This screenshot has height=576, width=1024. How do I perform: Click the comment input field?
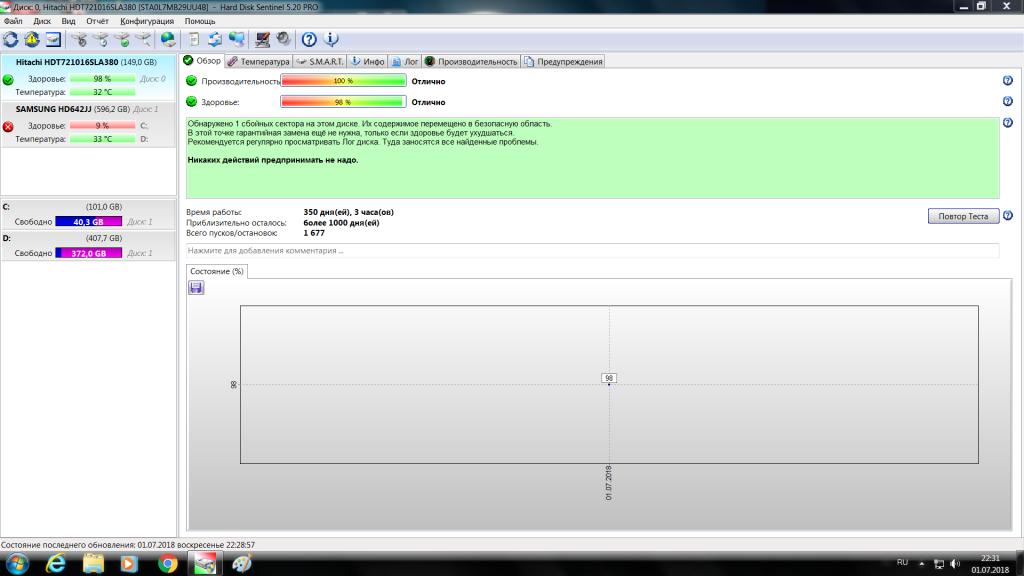click(x=592, y=250)
